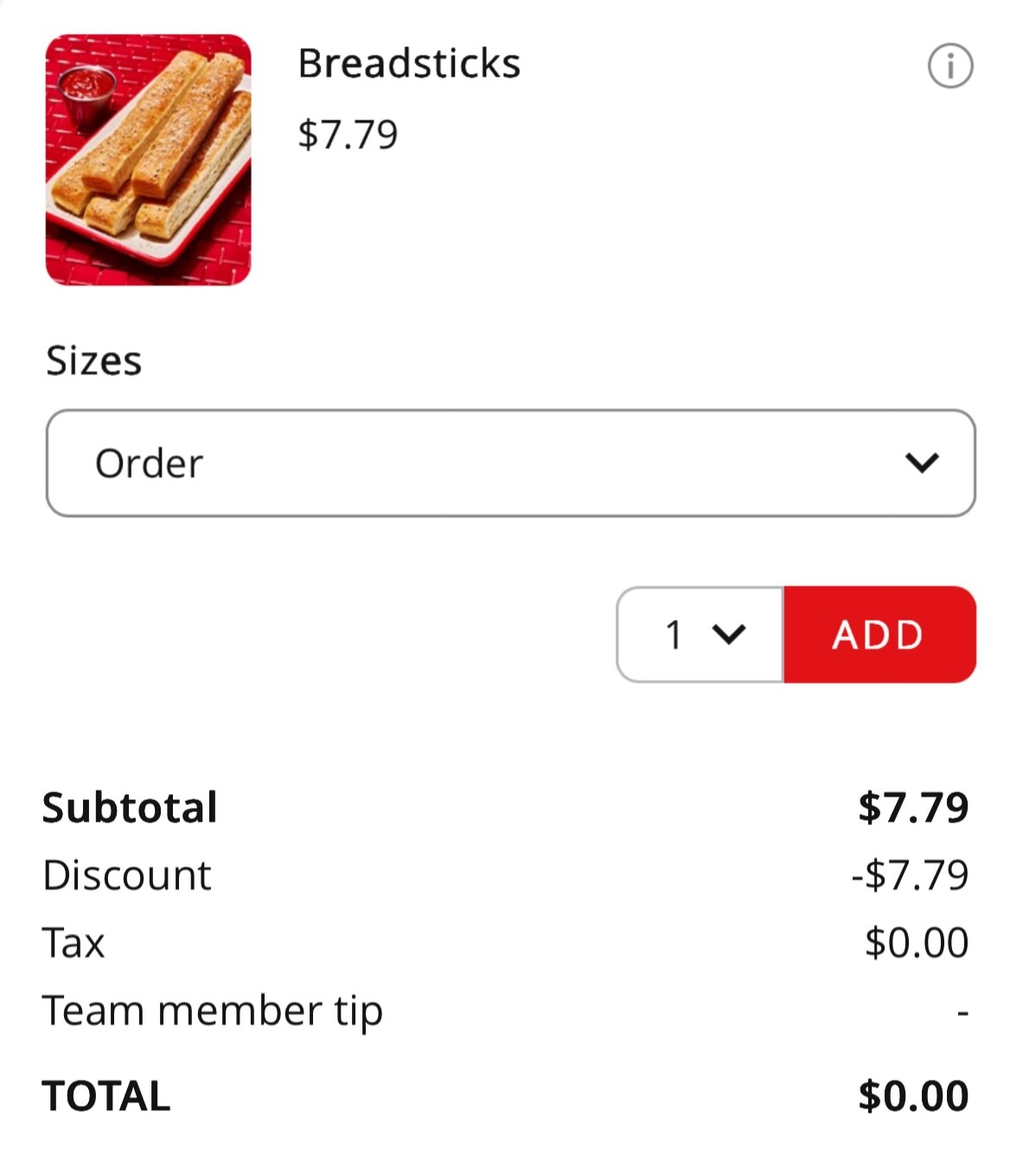Click the $0.00 tax amount
1010x1176 pixels.
tap(917, 943)
